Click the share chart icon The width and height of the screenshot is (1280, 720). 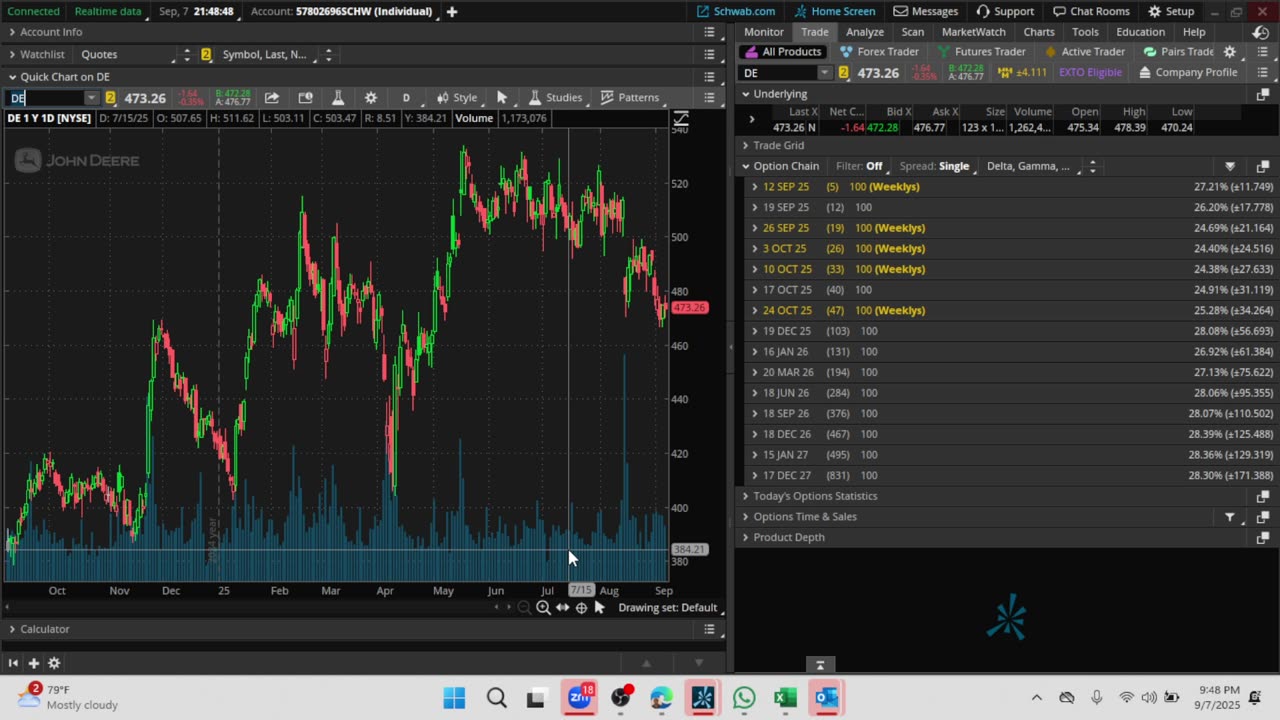272,98
